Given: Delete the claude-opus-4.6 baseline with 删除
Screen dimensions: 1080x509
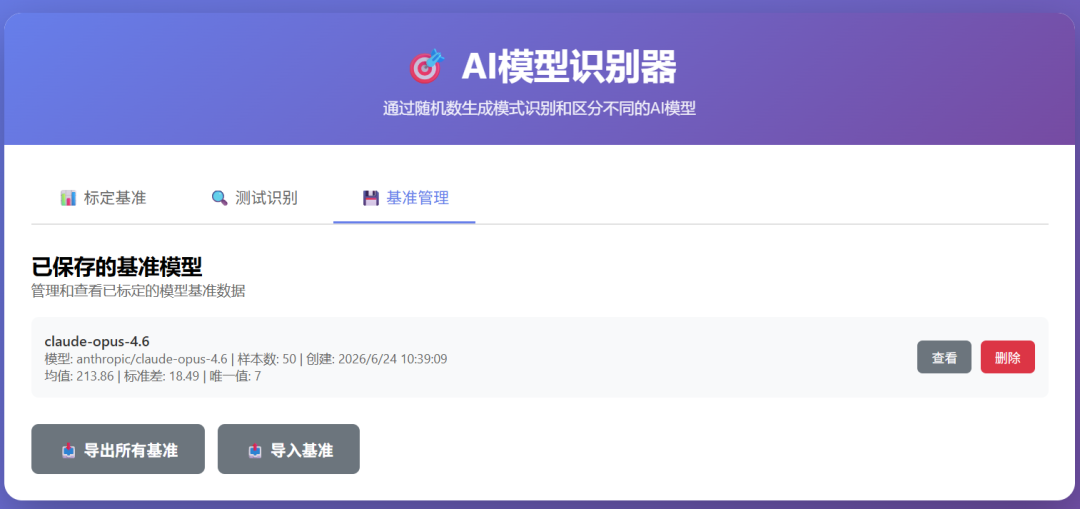Looking at the screenshot, I should click(1007, 357).
